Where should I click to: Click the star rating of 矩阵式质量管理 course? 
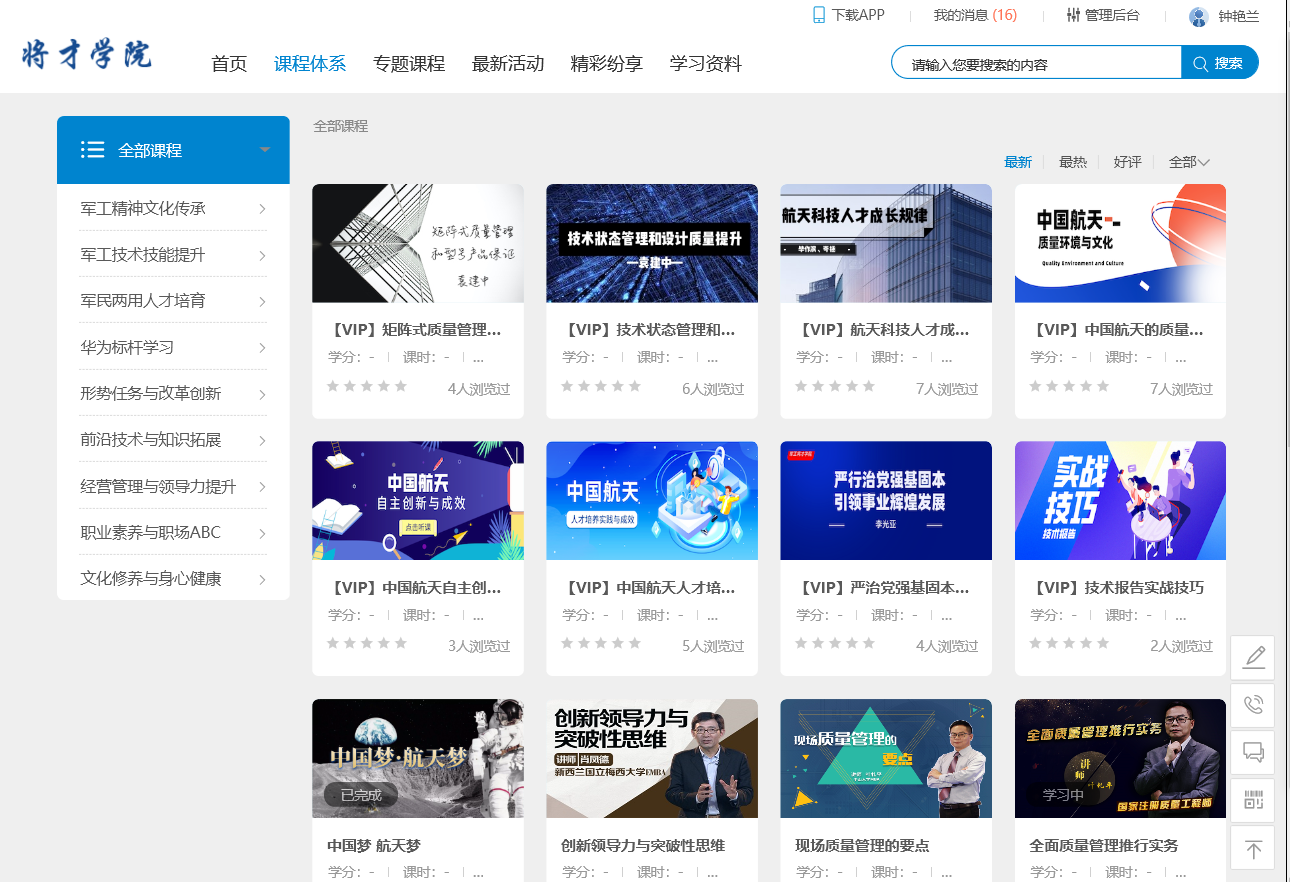(x=367, y=386)
